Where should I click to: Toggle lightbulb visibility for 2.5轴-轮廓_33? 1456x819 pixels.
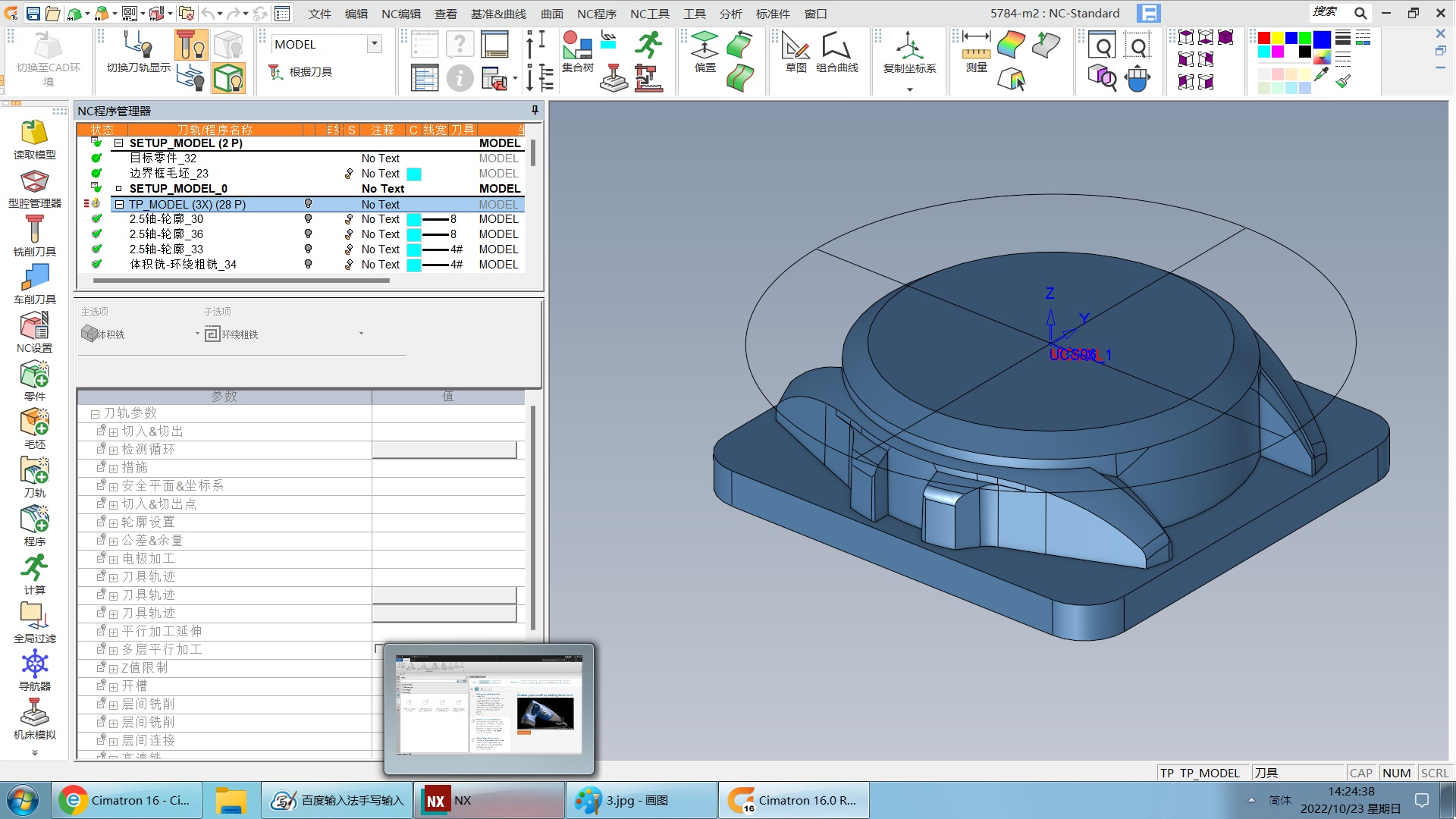click(x=308, y=249)
